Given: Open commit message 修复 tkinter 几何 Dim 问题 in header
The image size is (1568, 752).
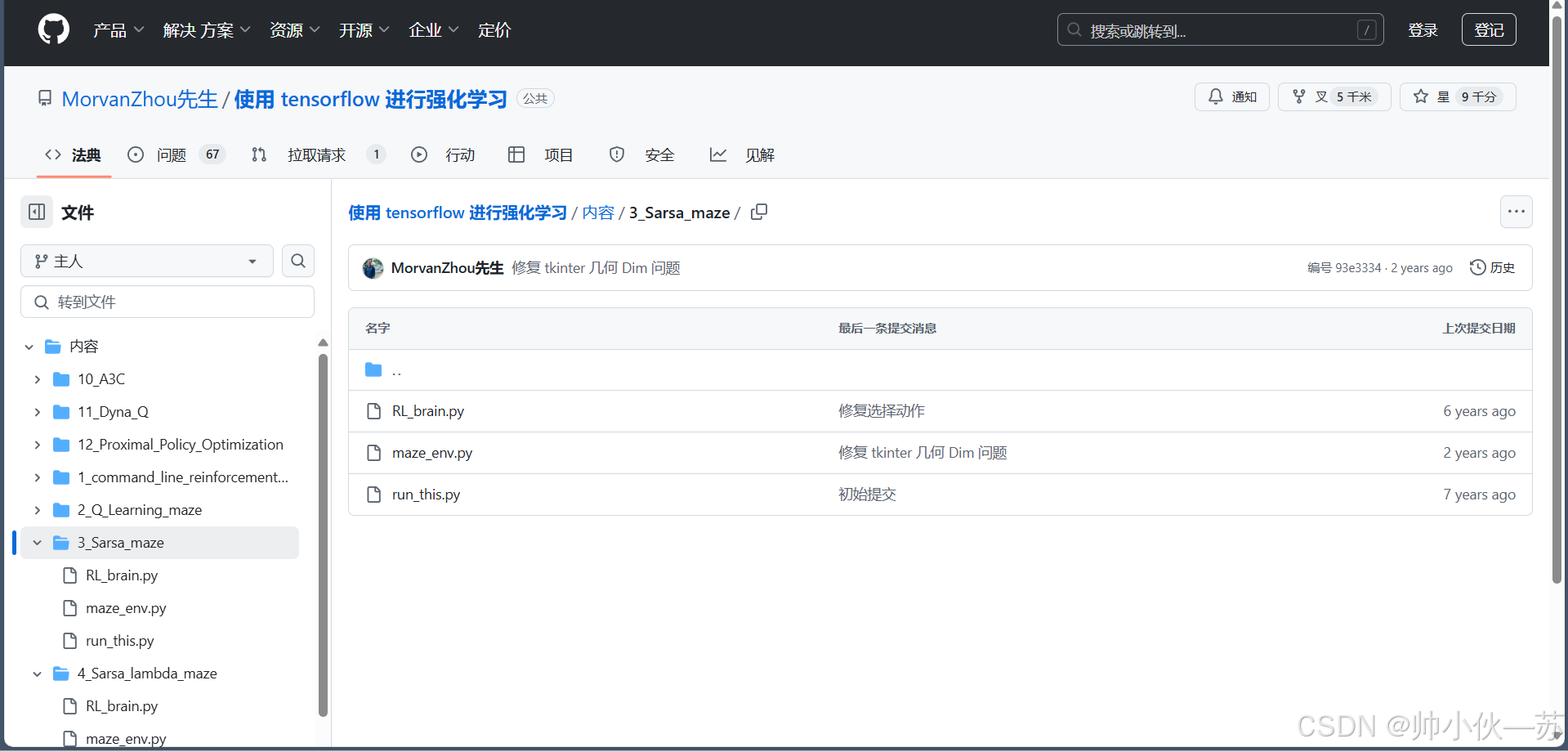Looking at the screenshot, I should 596,268.
